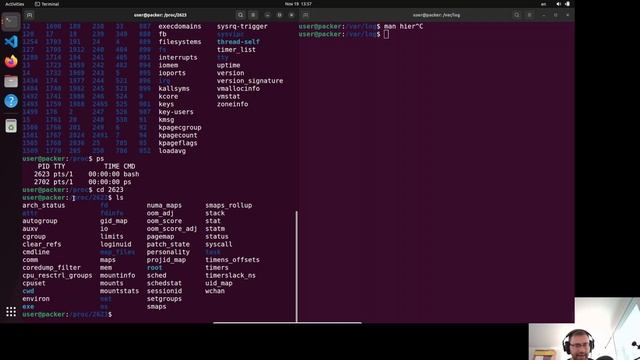Screen dimensions: 640x360
Task: Click title of the /var/log terminal
Action: click(436, 15)
